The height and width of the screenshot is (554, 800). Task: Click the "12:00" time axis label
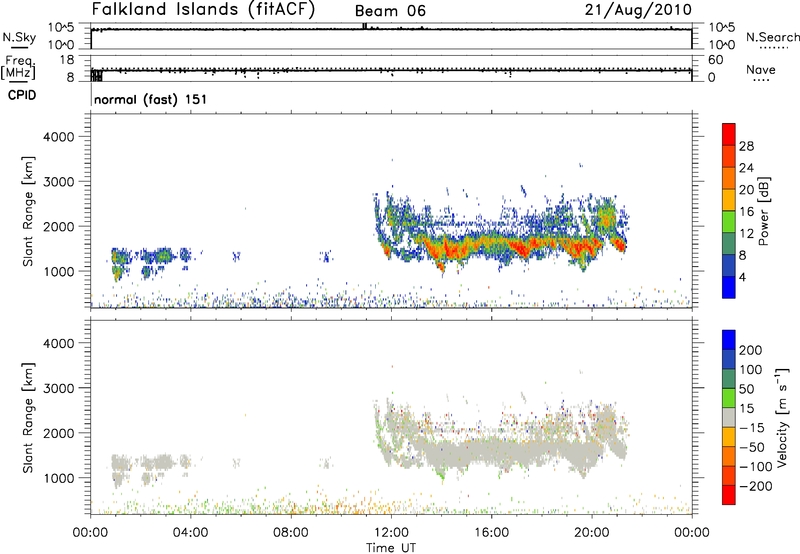391,533
